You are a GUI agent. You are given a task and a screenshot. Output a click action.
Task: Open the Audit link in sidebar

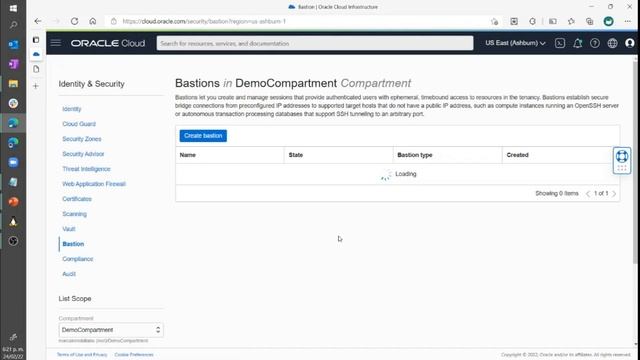69,274
